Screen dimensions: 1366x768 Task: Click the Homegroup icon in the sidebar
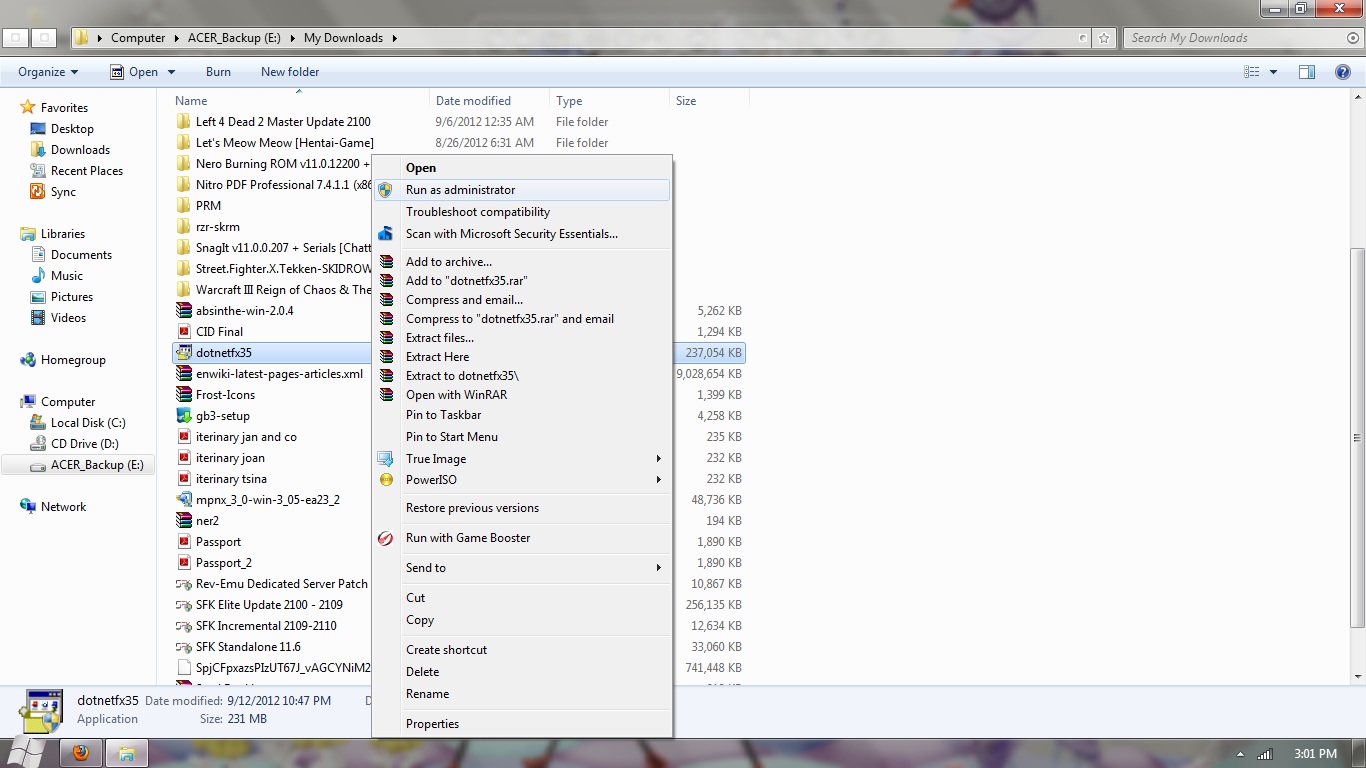tap(28, 360)
